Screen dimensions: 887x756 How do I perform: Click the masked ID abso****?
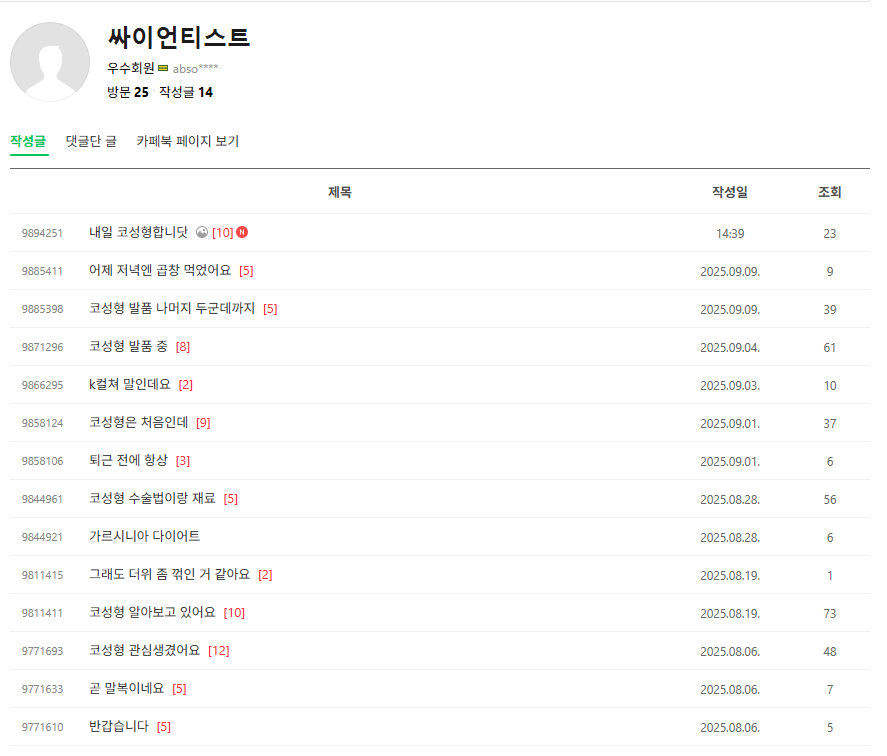(x=195, y=68)
